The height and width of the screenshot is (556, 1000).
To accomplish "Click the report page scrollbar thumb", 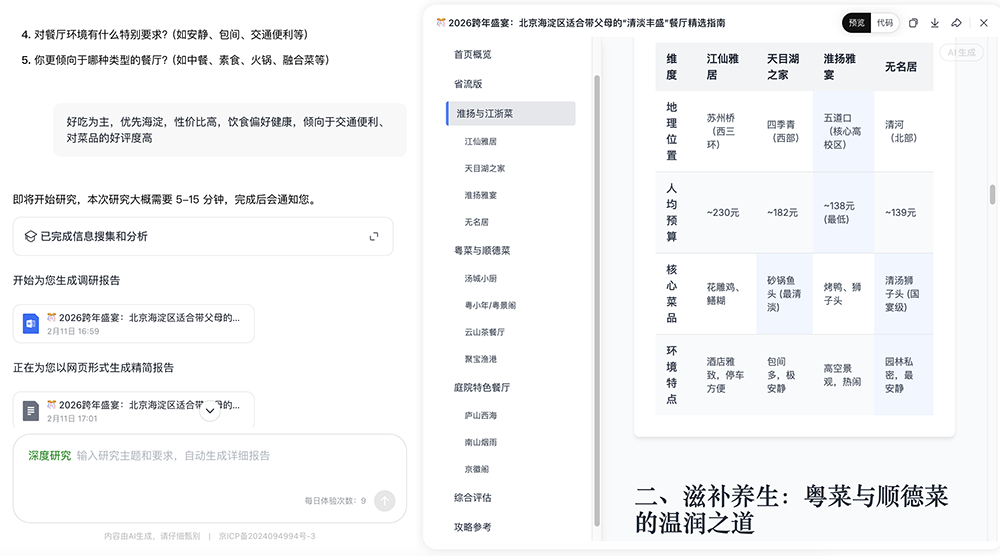I will (x=992, y=194).
